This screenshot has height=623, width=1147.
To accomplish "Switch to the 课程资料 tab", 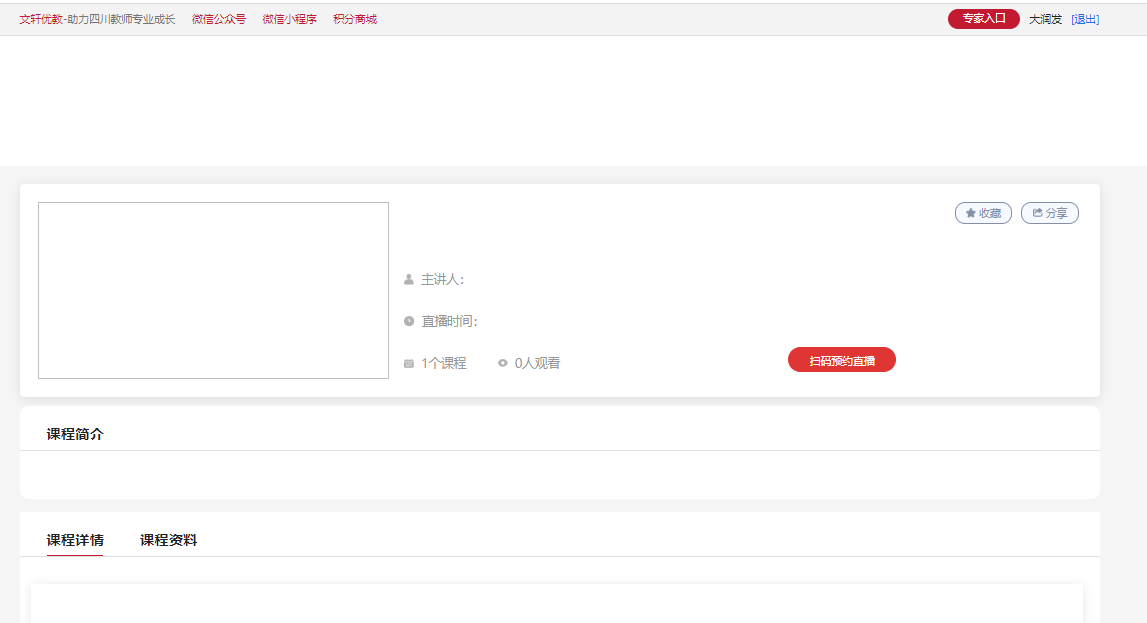I will 168,540.
